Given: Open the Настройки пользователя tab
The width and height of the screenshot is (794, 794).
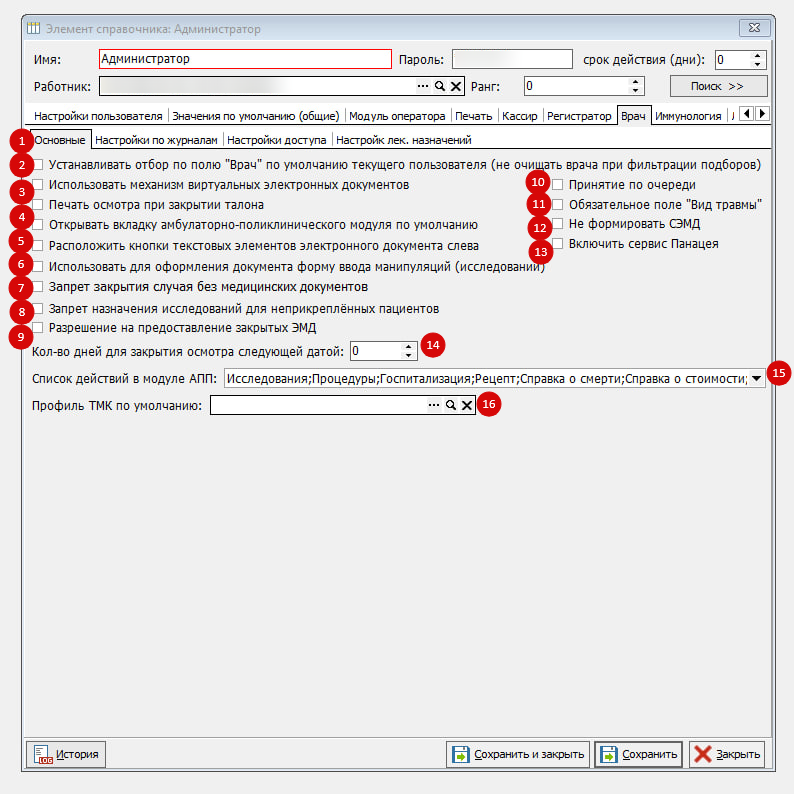Looking at the screenshot, I should [x=98, y=116].
